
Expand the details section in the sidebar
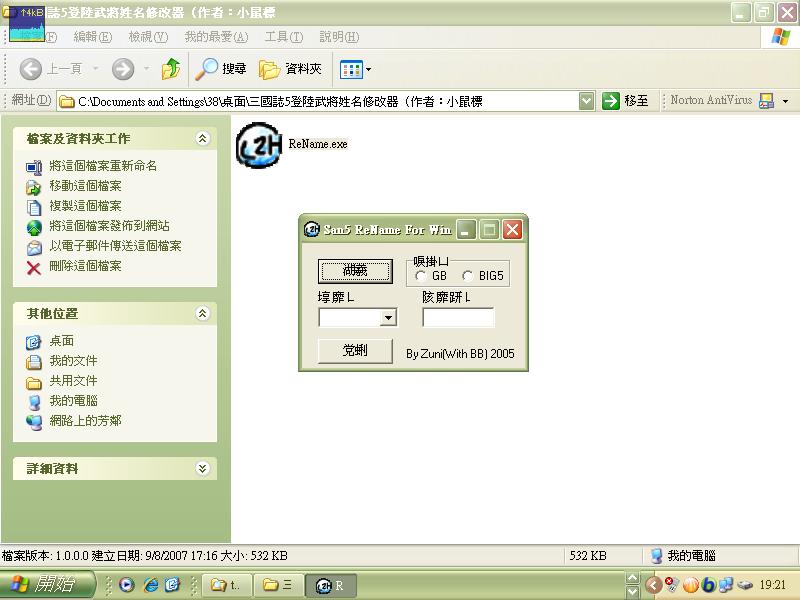click(x=203, y=468)
